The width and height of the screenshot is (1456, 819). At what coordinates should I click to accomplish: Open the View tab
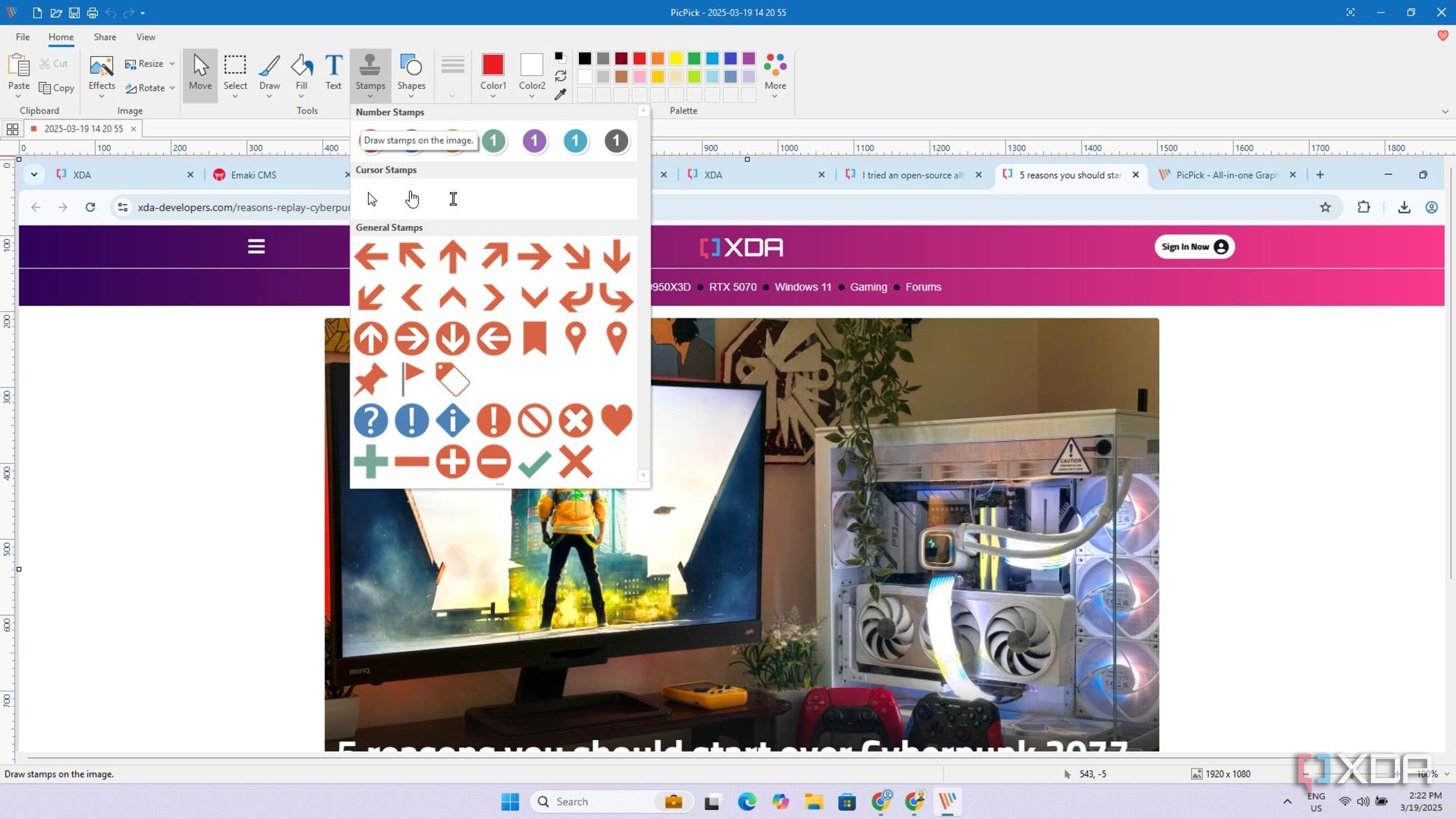146,37
